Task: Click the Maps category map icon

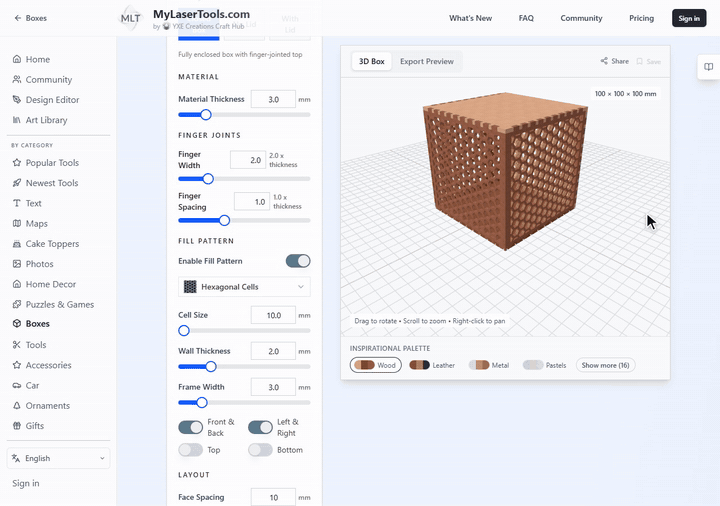Action: tap(17, 224)
